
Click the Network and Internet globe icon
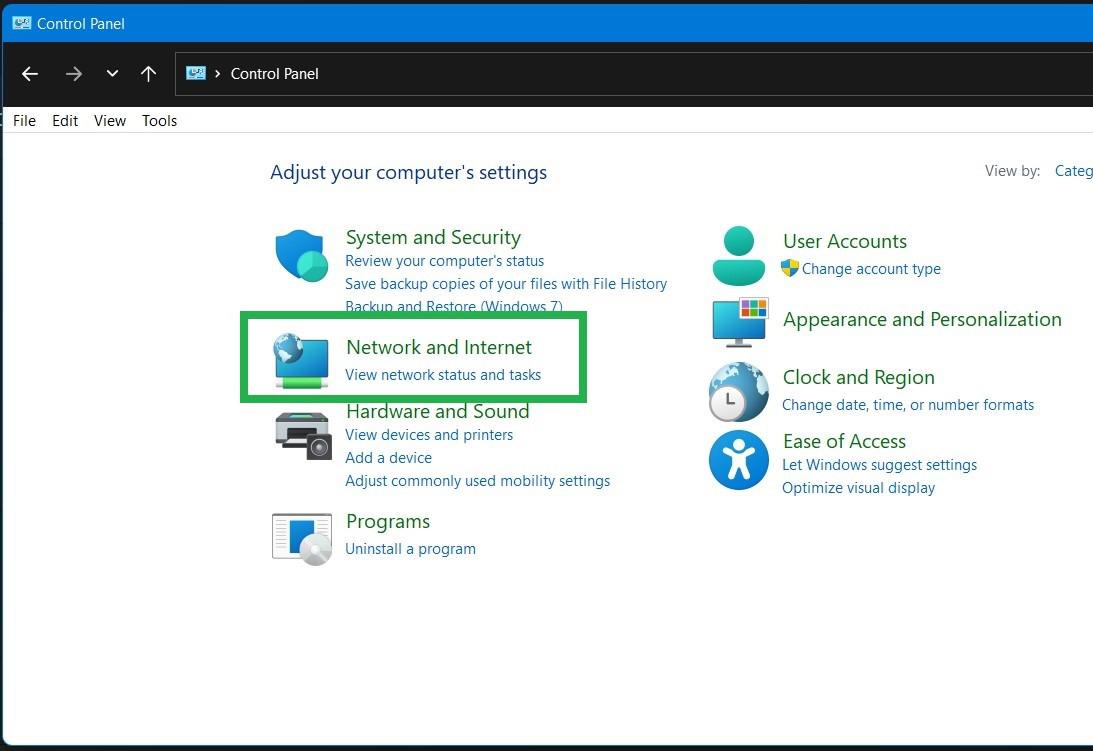click(x=301, y=361)
